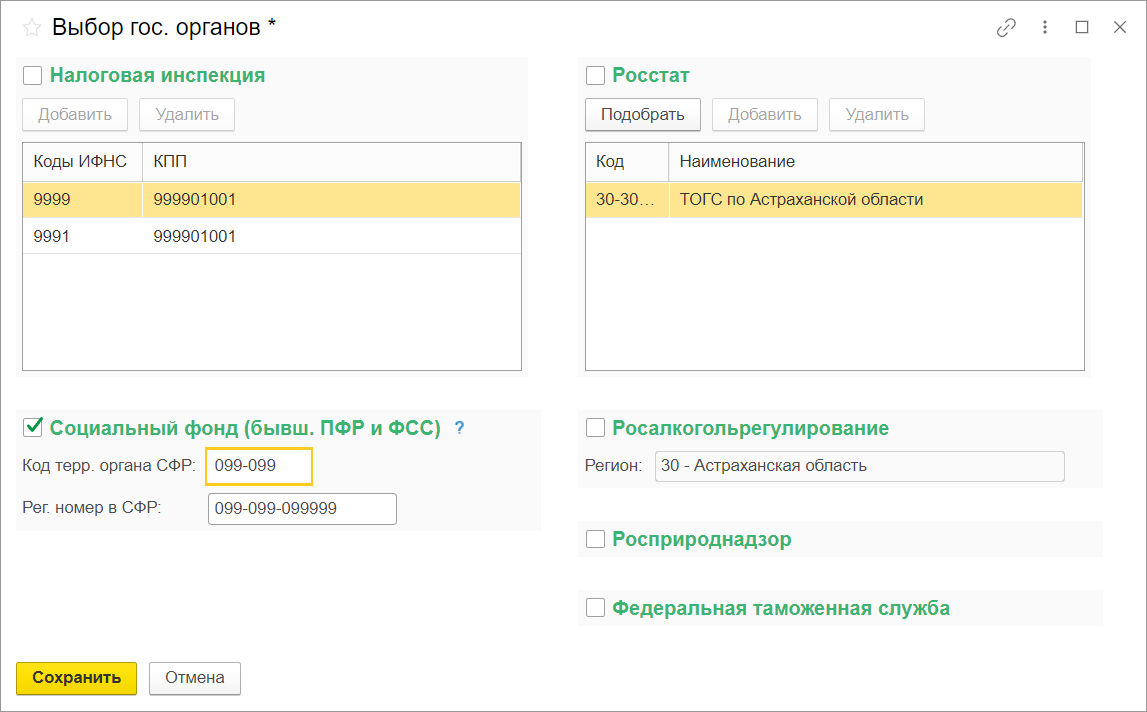Screen dimensions: 1147x712
Task: Focus the Рег. номер в СФР field
Action: tap(302, 509)
